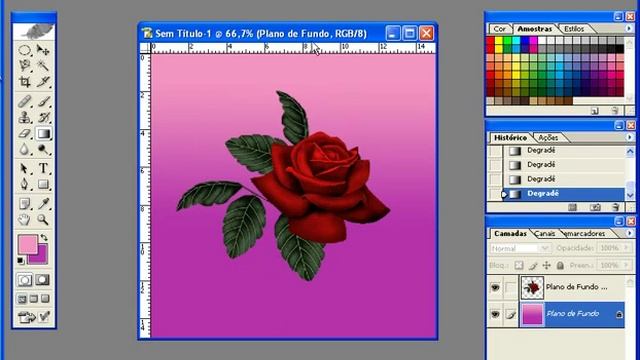Viewport: 640px width, 360px height.
Task: Select the Move tool
Action: click(43, 50)
